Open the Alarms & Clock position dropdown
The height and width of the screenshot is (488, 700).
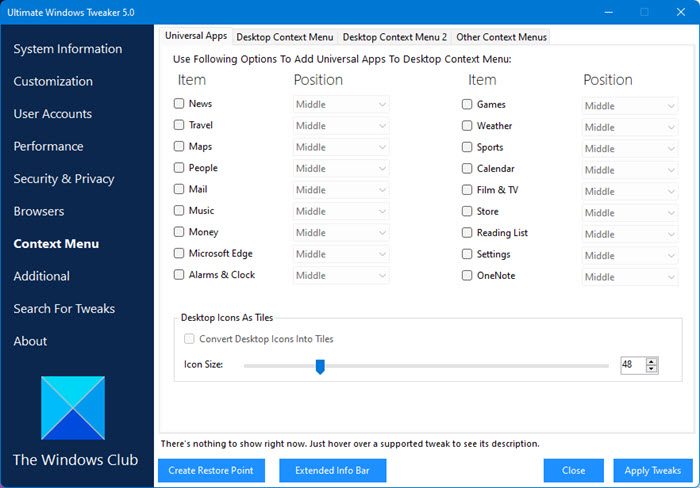[x=341, y=275]
